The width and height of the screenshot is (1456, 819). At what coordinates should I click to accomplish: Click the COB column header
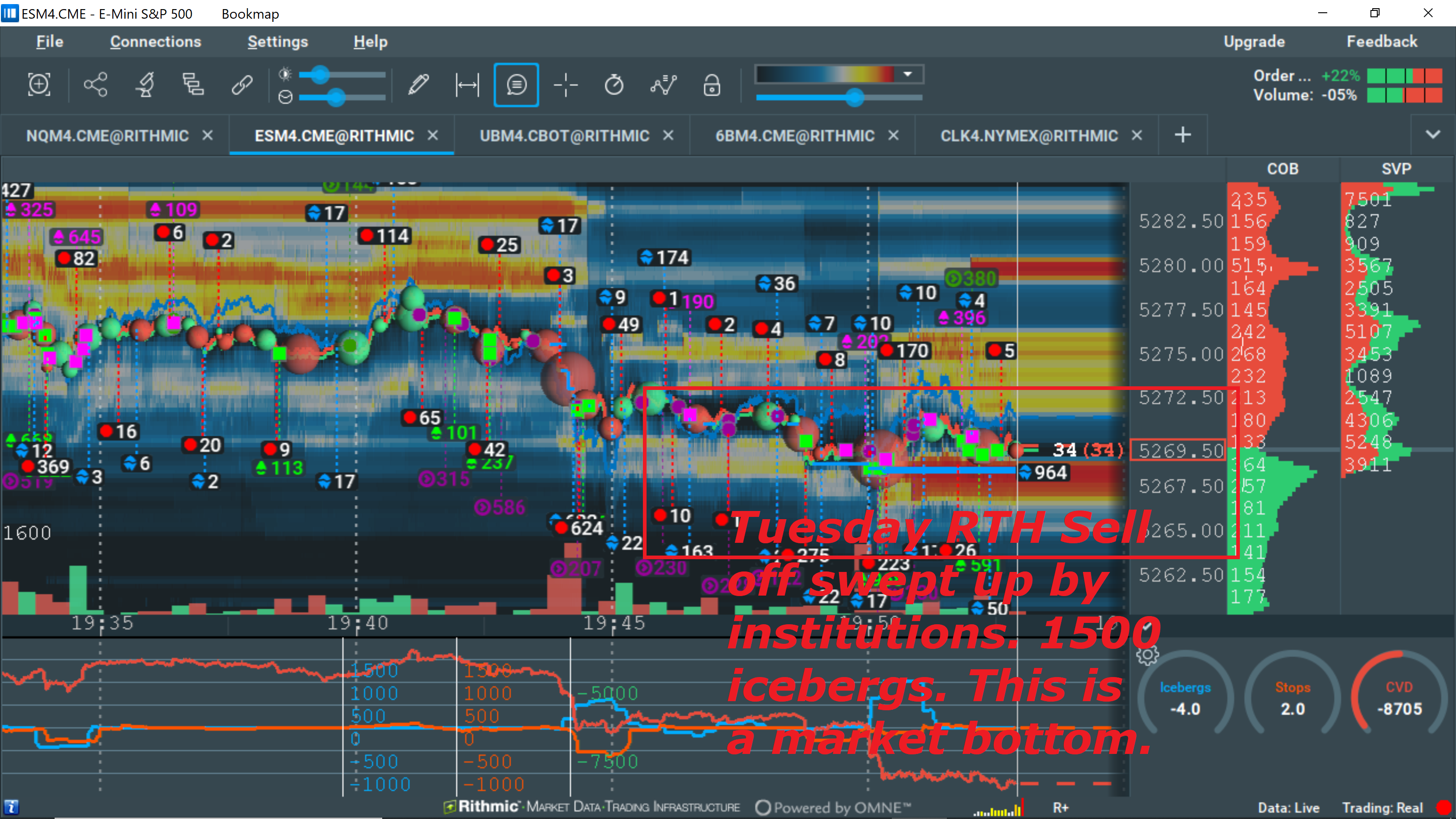coord(1283,169)
